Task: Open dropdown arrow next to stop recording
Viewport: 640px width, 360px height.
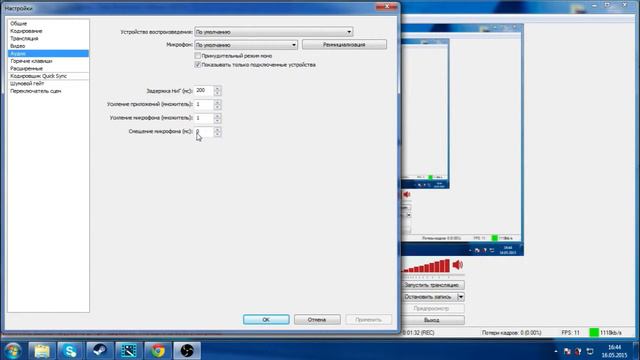Action: point(461,297)
